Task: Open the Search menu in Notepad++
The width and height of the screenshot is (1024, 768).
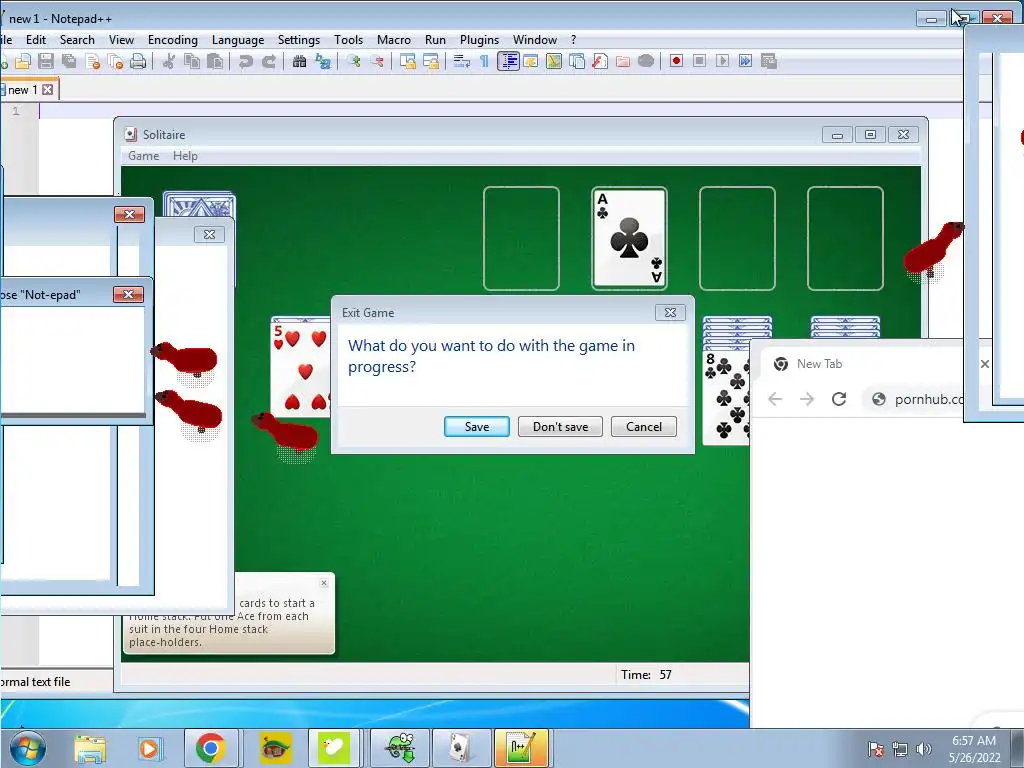Action: [x=77, y=40]
